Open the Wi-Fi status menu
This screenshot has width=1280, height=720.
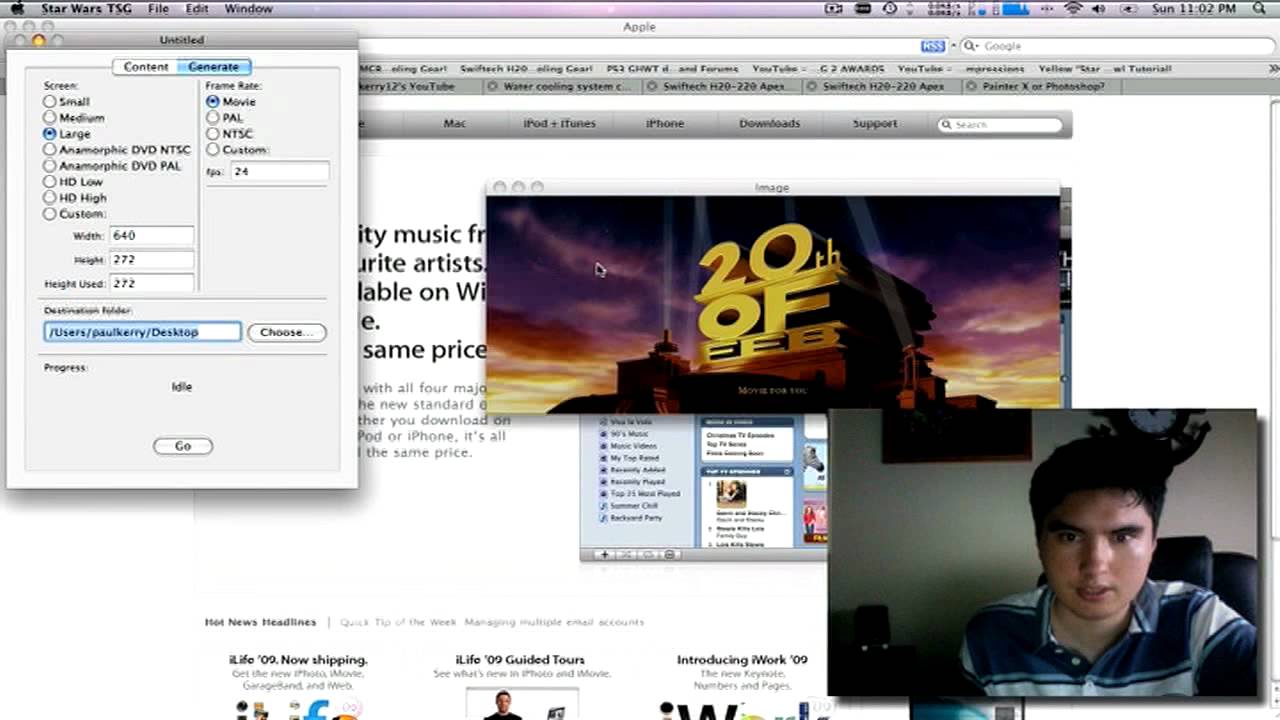[x=1073, y=9]
